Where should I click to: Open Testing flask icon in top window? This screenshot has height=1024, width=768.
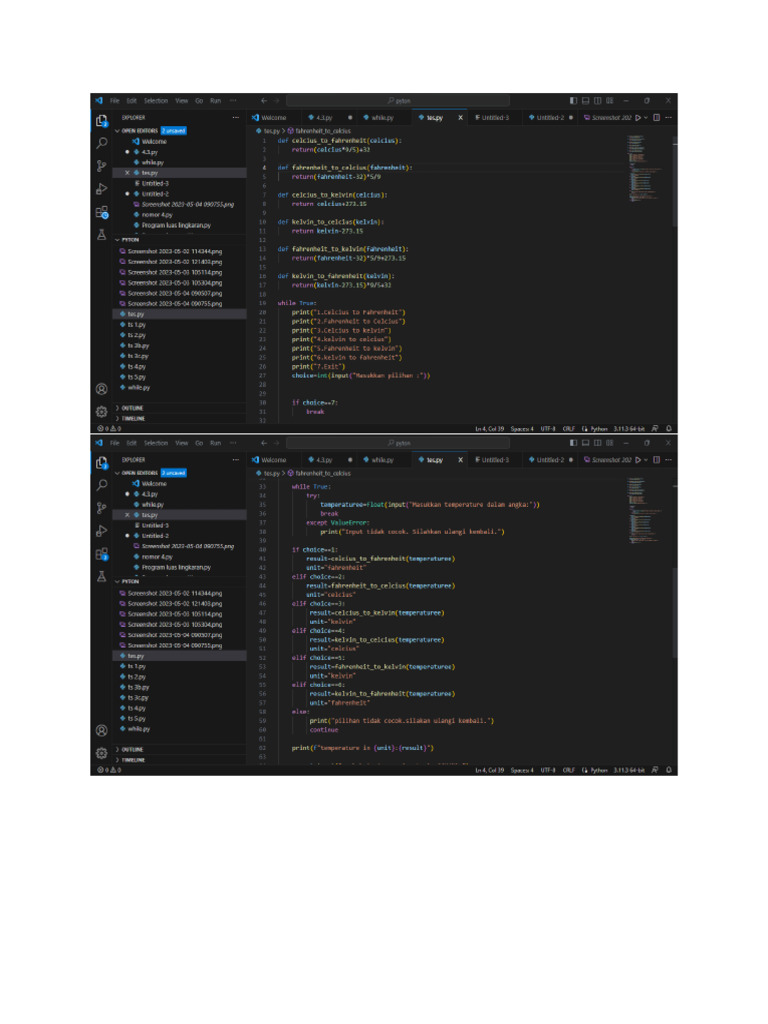(102, 235)
